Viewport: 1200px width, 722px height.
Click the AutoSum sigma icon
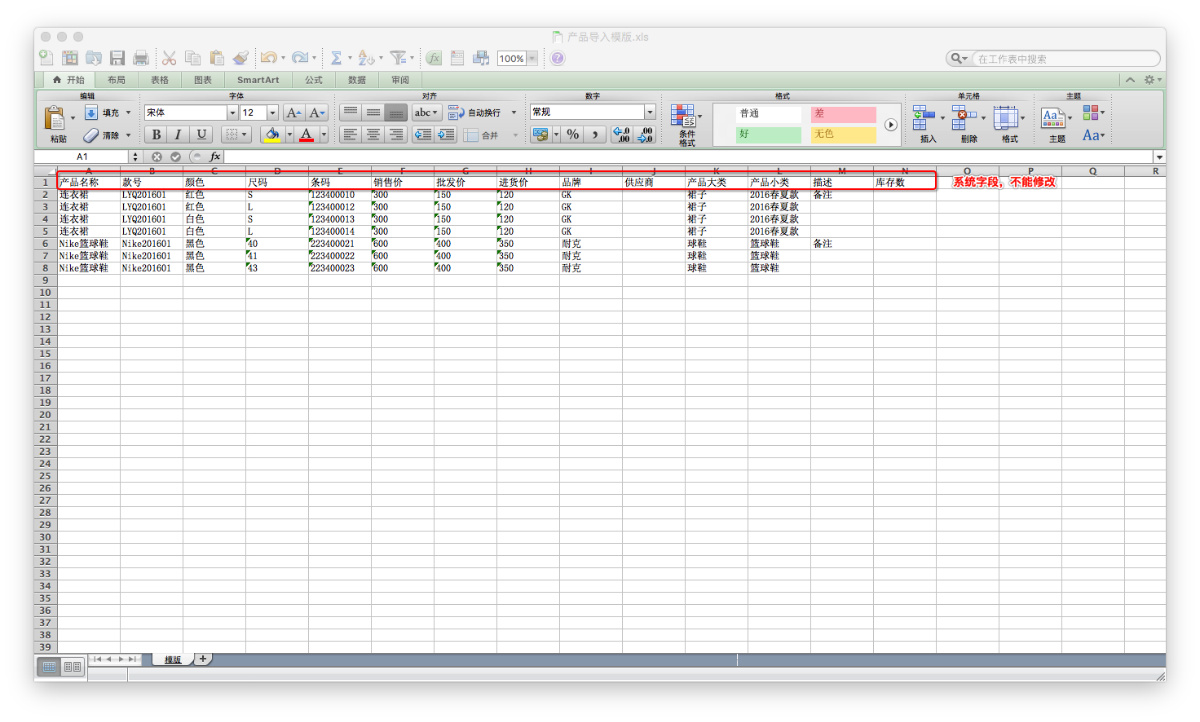[337, 58]
